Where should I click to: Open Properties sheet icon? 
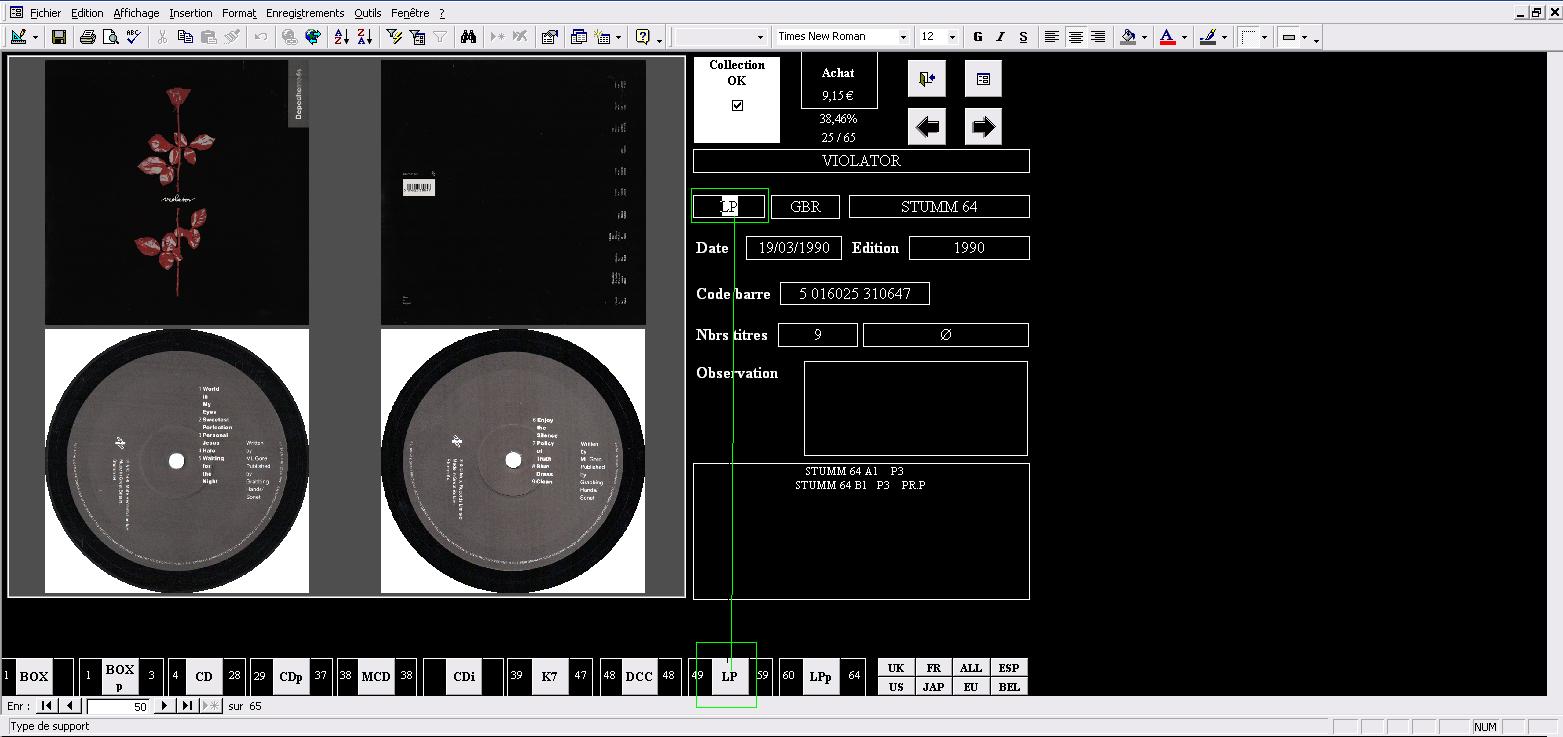pyautogui.click(x=549, y=37)
